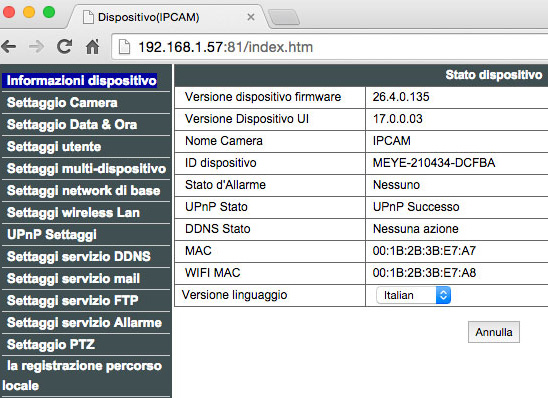
Task: Go to UPnP Settaggi
Action: pyautogui.click(x=52, y=235)
